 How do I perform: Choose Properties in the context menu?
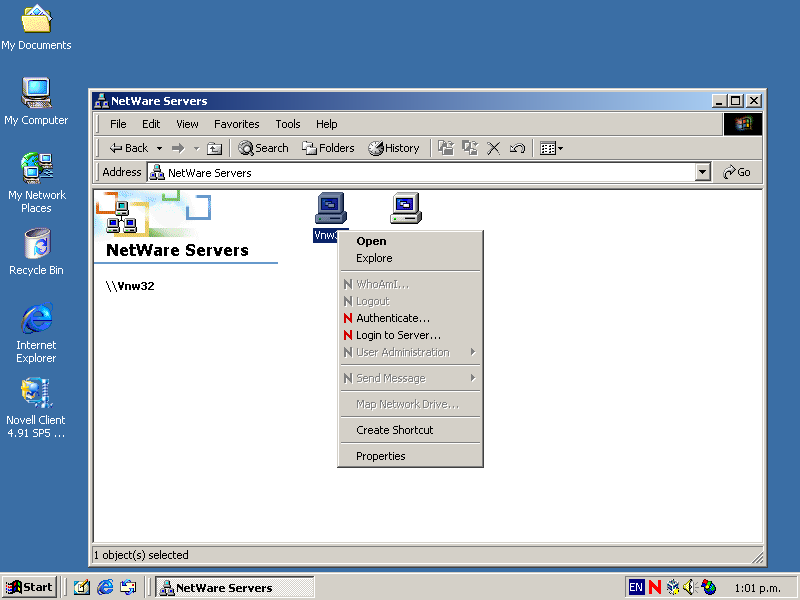coord(411,456)
